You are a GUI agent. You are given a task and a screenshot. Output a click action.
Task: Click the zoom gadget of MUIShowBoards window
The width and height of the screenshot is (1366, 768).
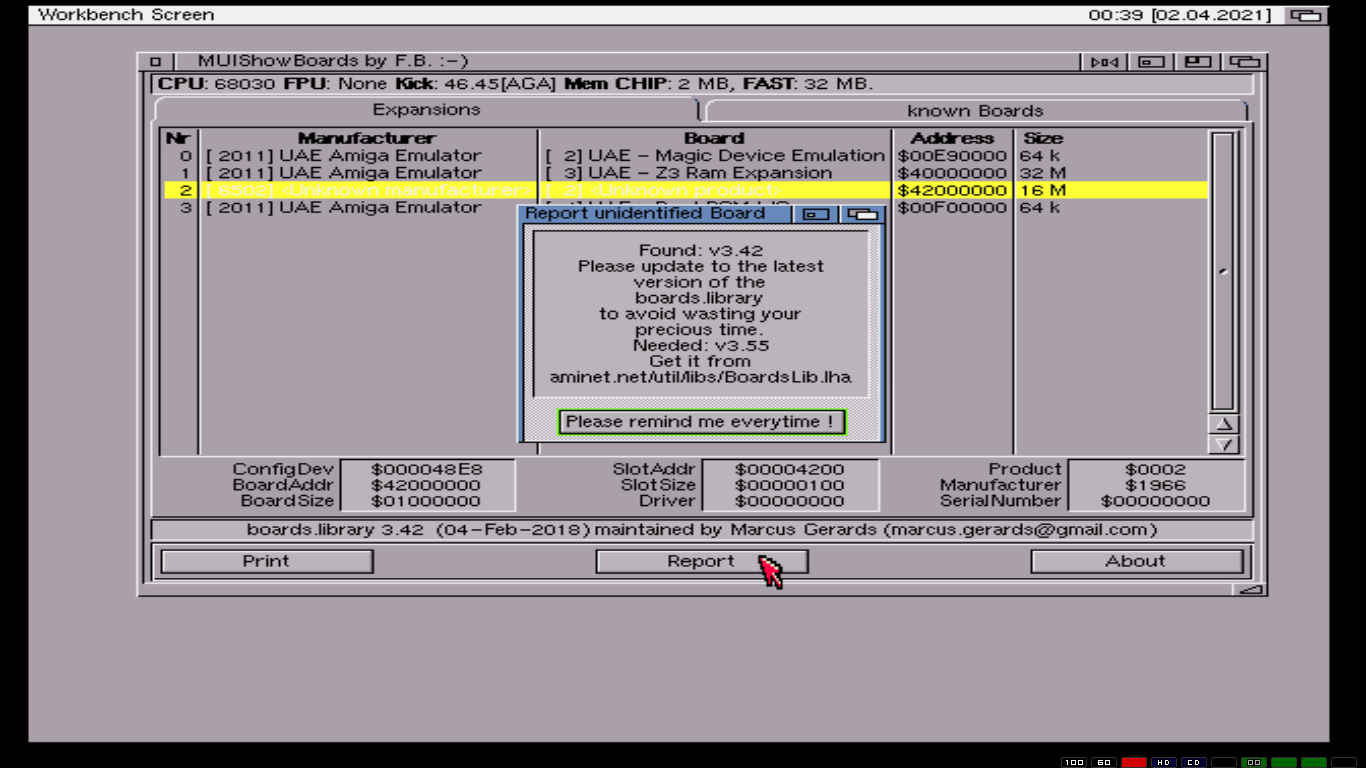[x=1198, y=62]
